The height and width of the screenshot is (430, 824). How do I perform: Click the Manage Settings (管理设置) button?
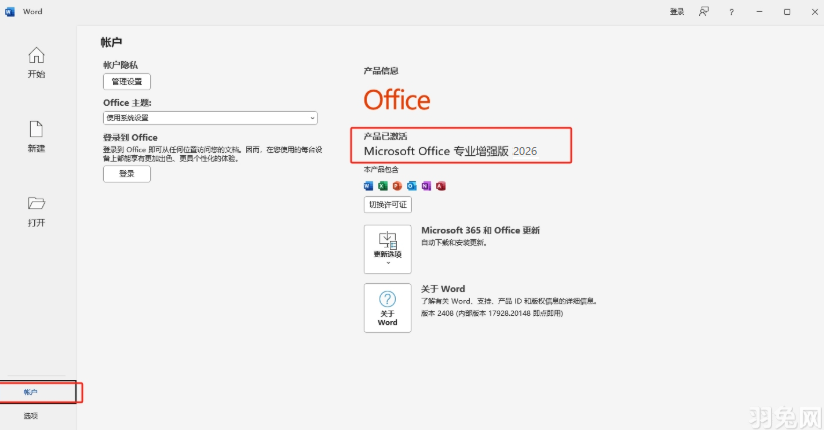[127, 82]
